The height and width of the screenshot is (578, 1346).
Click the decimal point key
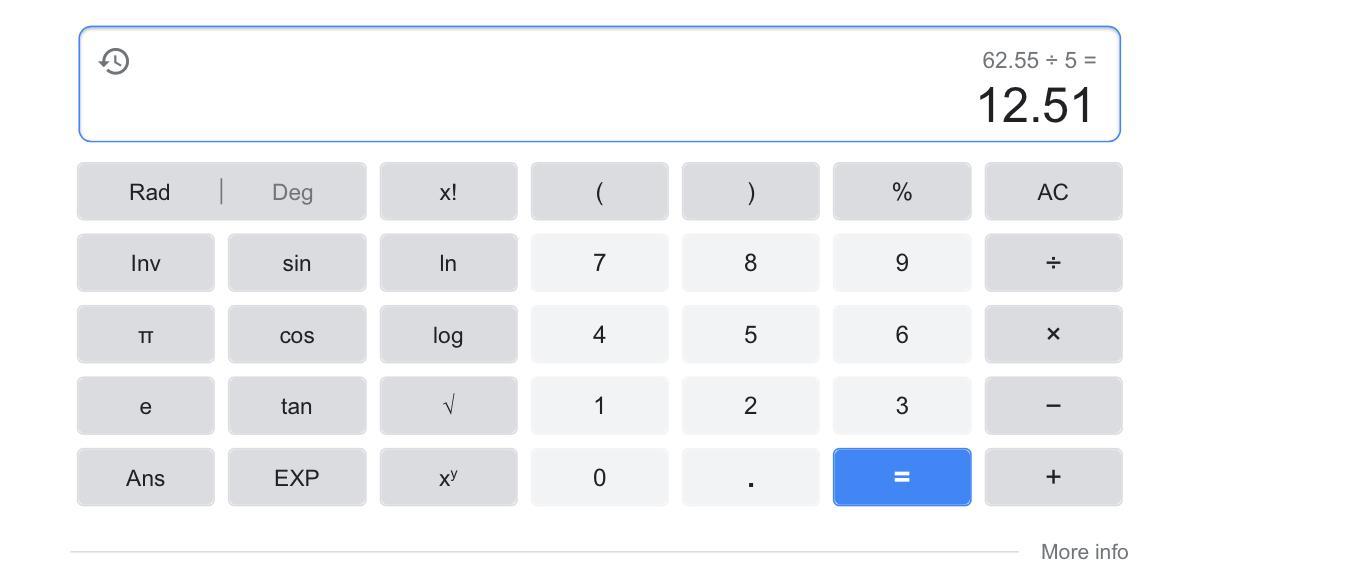750,477
